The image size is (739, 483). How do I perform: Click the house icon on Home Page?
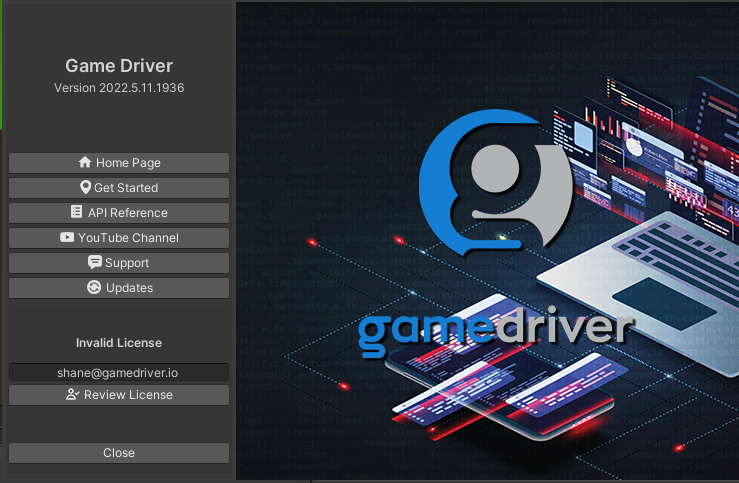click(x=85, y=162)
